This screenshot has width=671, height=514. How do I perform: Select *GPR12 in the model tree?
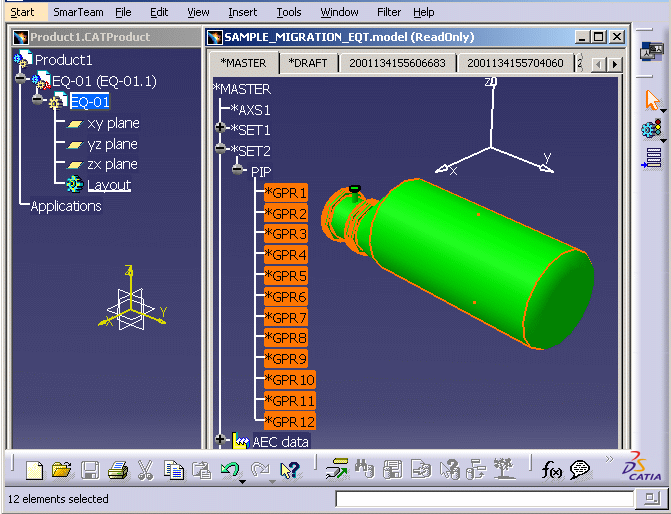(290, 422)
